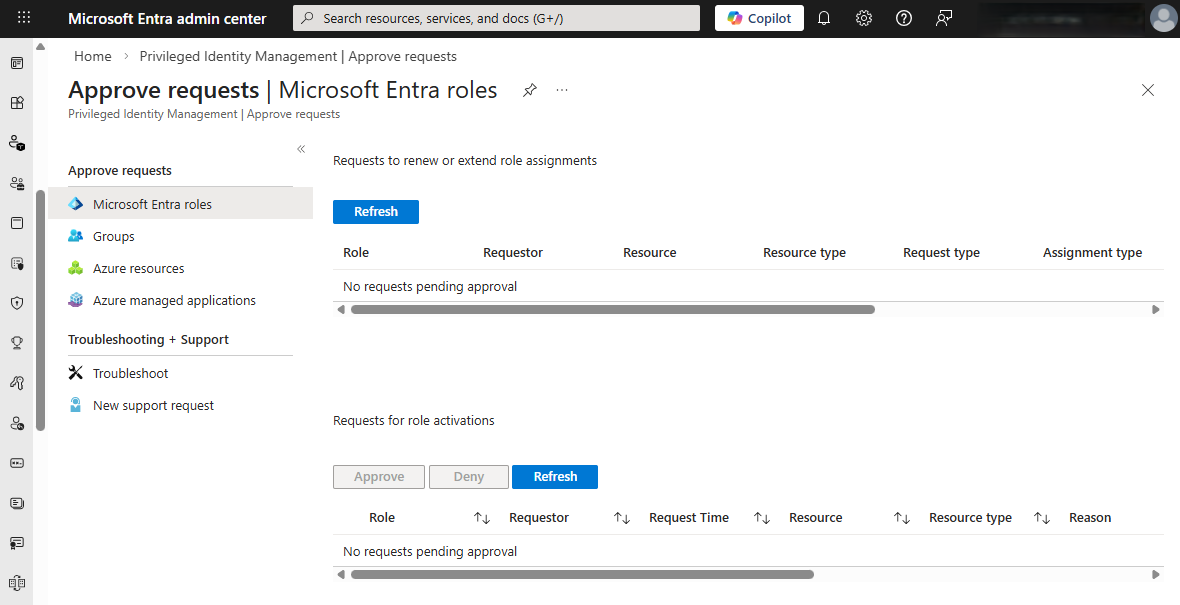Click the Azure managed applications icon
This screenshot has height=605, width=1180.
point(75,300)
